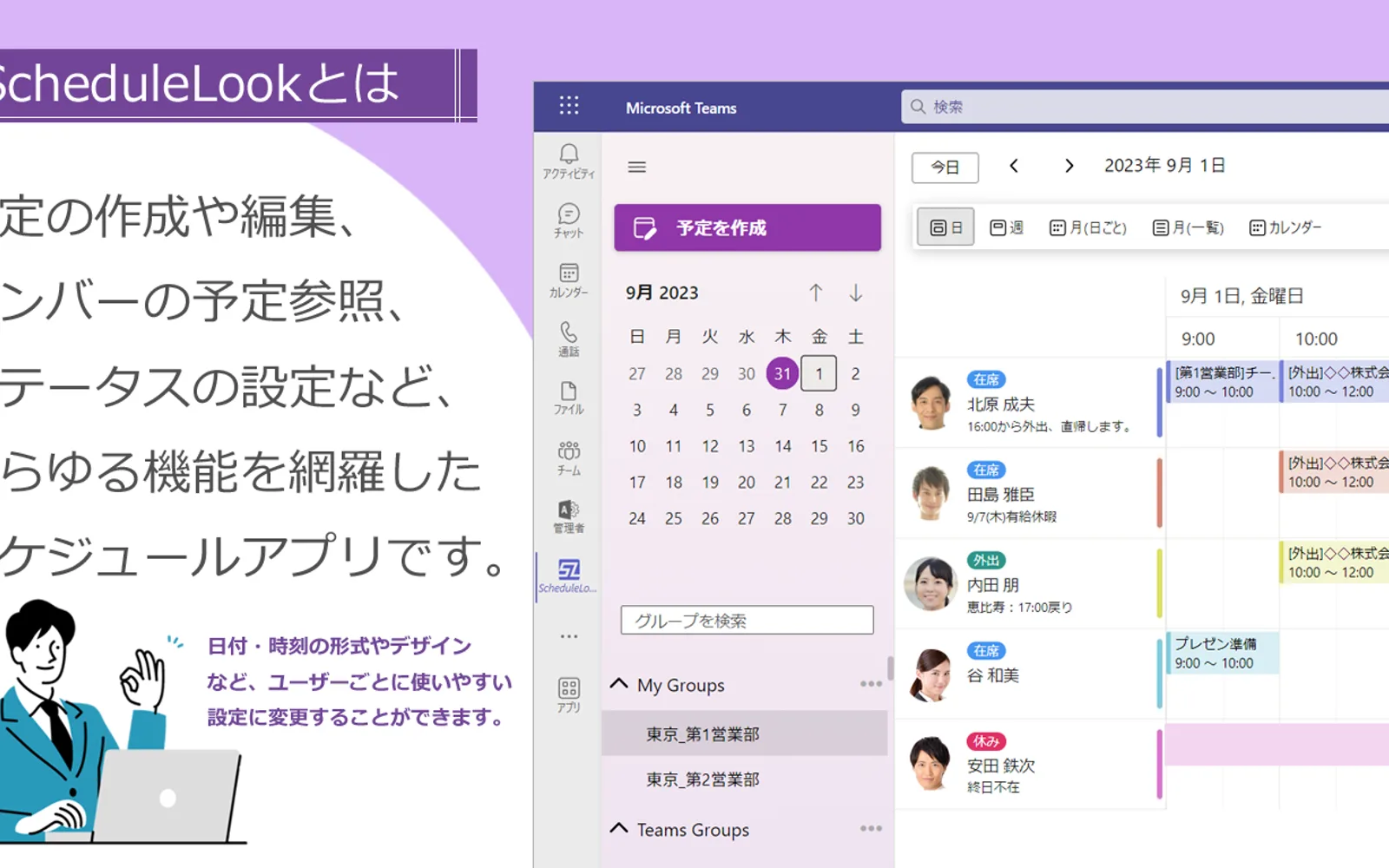Screen dimensions: 1389x868
Task: Click the Teams search (検索) box
Action: (1146, 107)
